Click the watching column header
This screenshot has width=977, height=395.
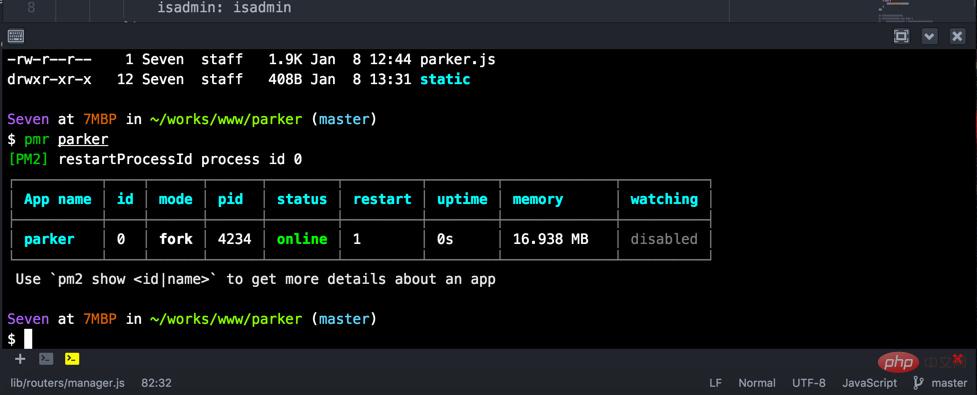(664, 199)
